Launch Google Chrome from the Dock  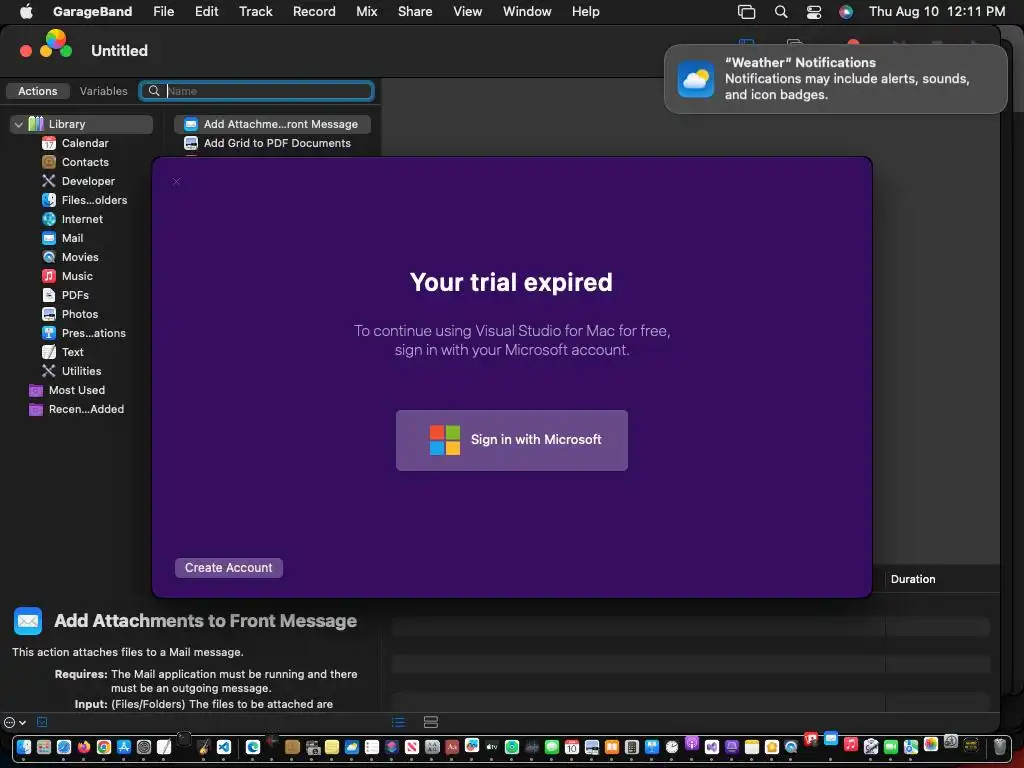click(x=104, y=747)
